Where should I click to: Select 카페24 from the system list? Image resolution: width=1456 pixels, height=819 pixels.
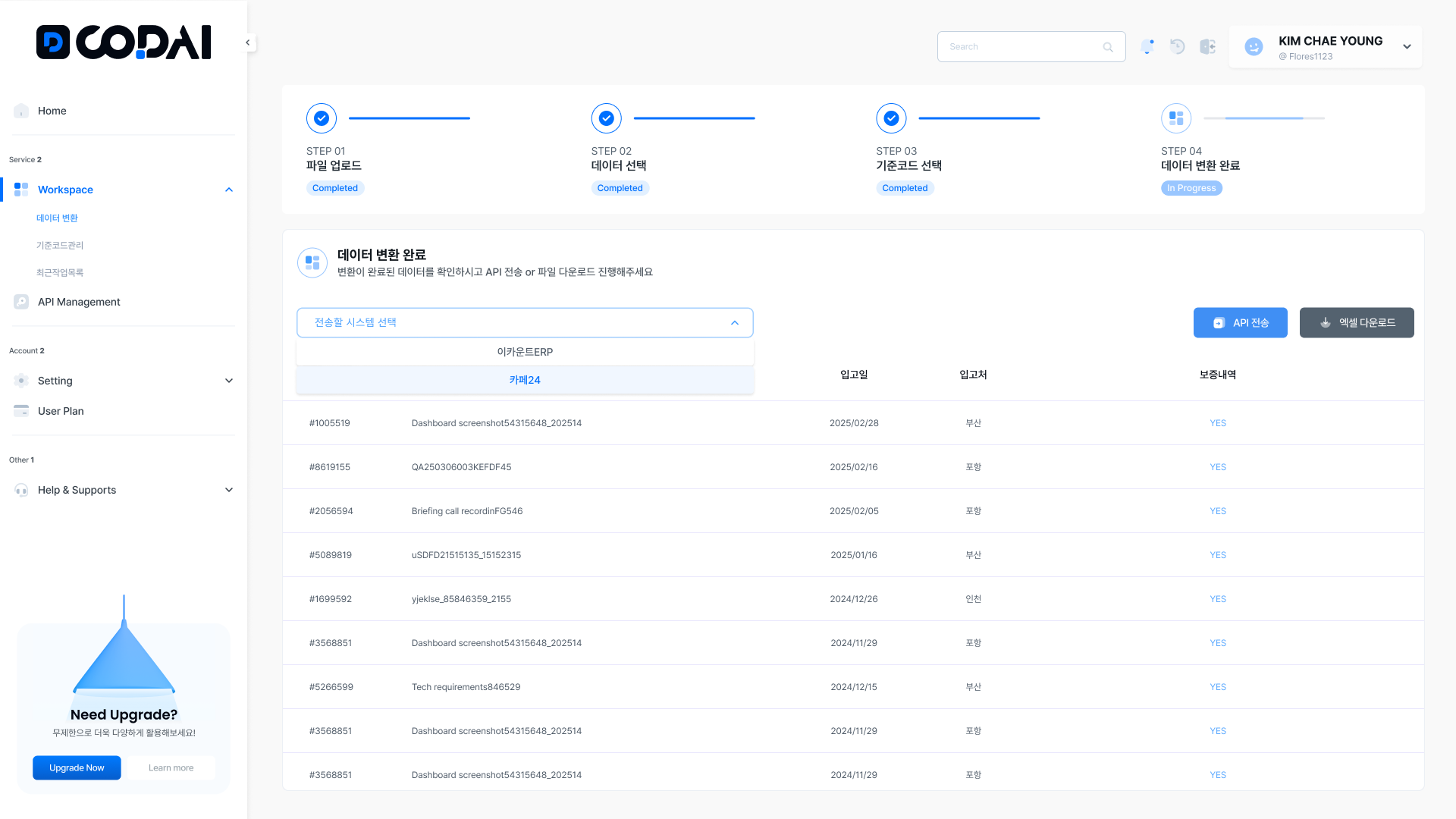pyautogui.click(x=525, y=380)
